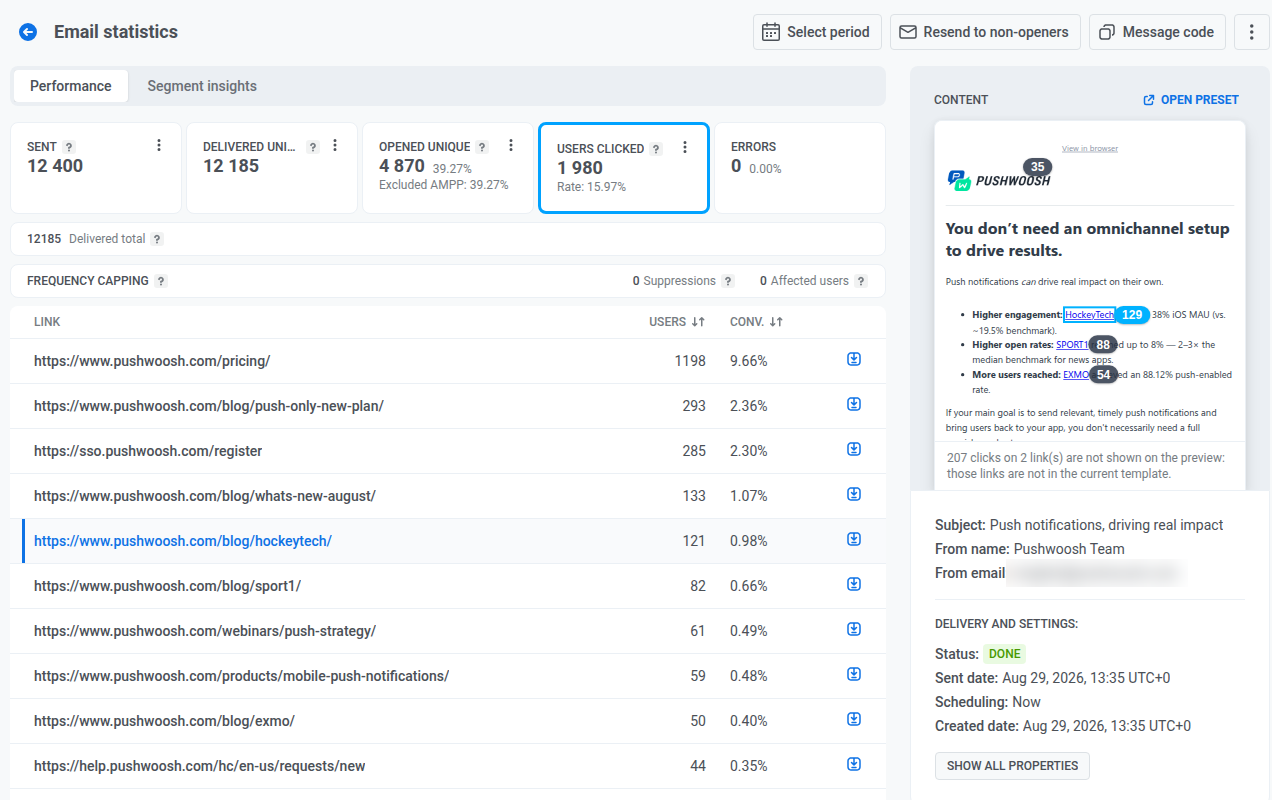The height and width of the screenshot is (800, 1272).
Task: Click the help icon next to DELIVERED UNI...
Action: (313, 147)
